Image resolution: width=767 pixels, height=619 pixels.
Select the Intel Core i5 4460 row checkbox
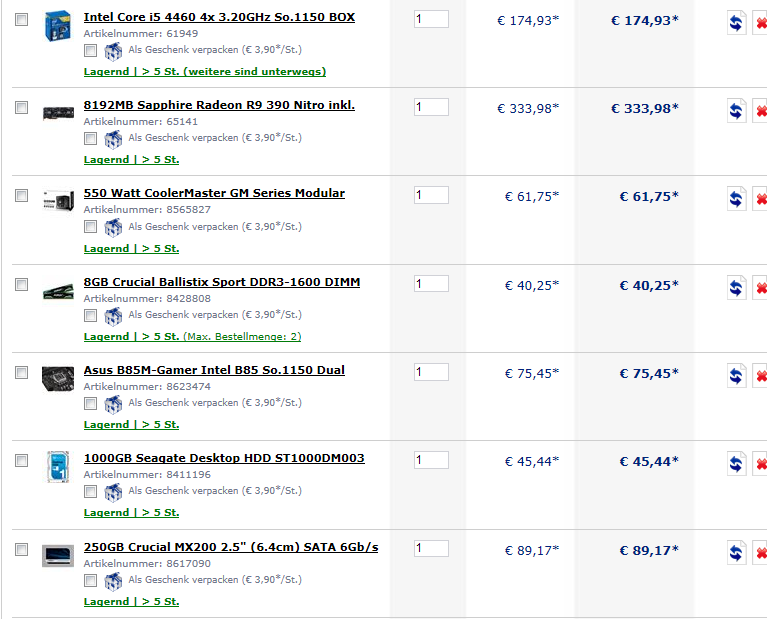click(22, 20)
